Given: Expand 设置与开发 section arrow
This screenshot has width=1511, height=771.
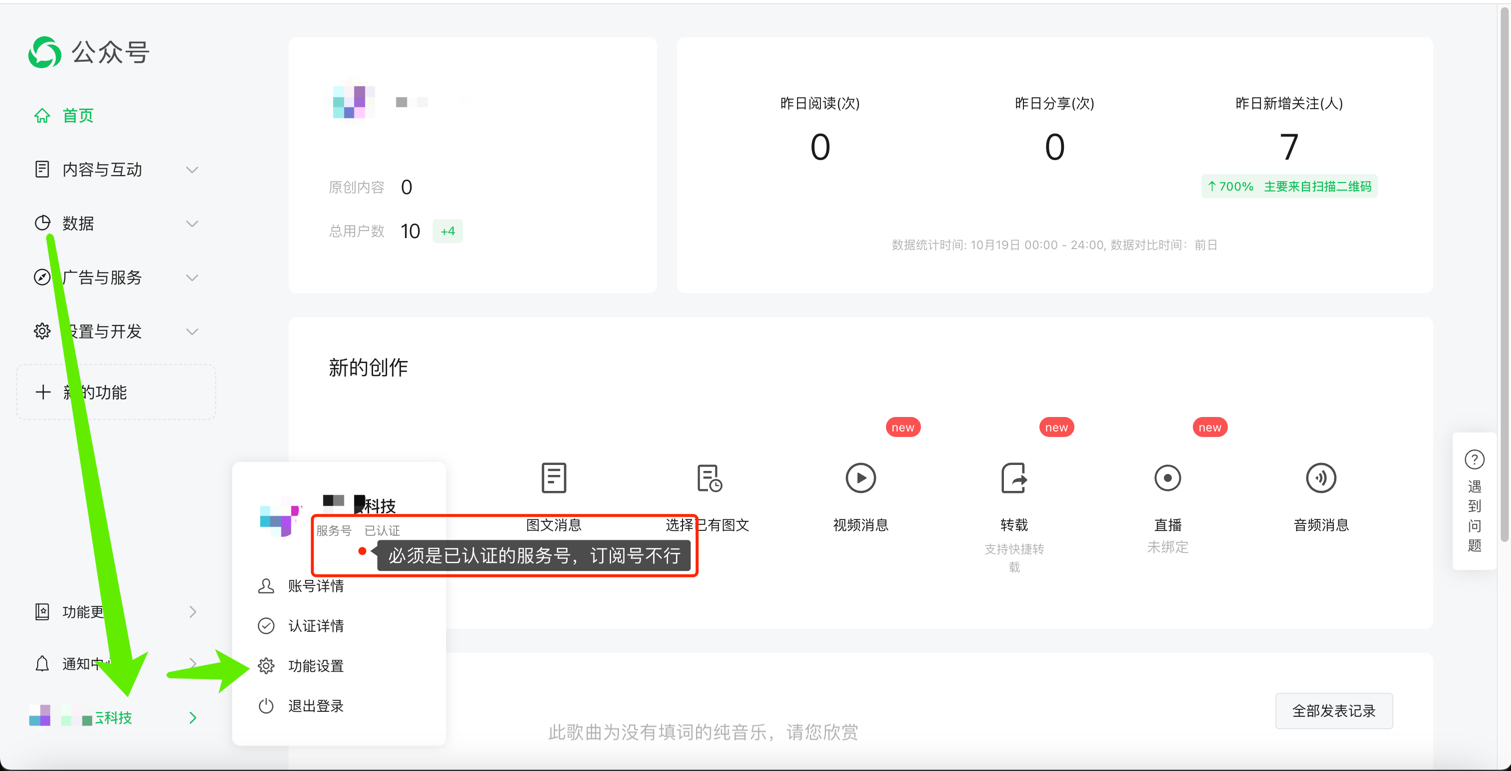Looking at the screenshot, I should [x=192, y=332].
